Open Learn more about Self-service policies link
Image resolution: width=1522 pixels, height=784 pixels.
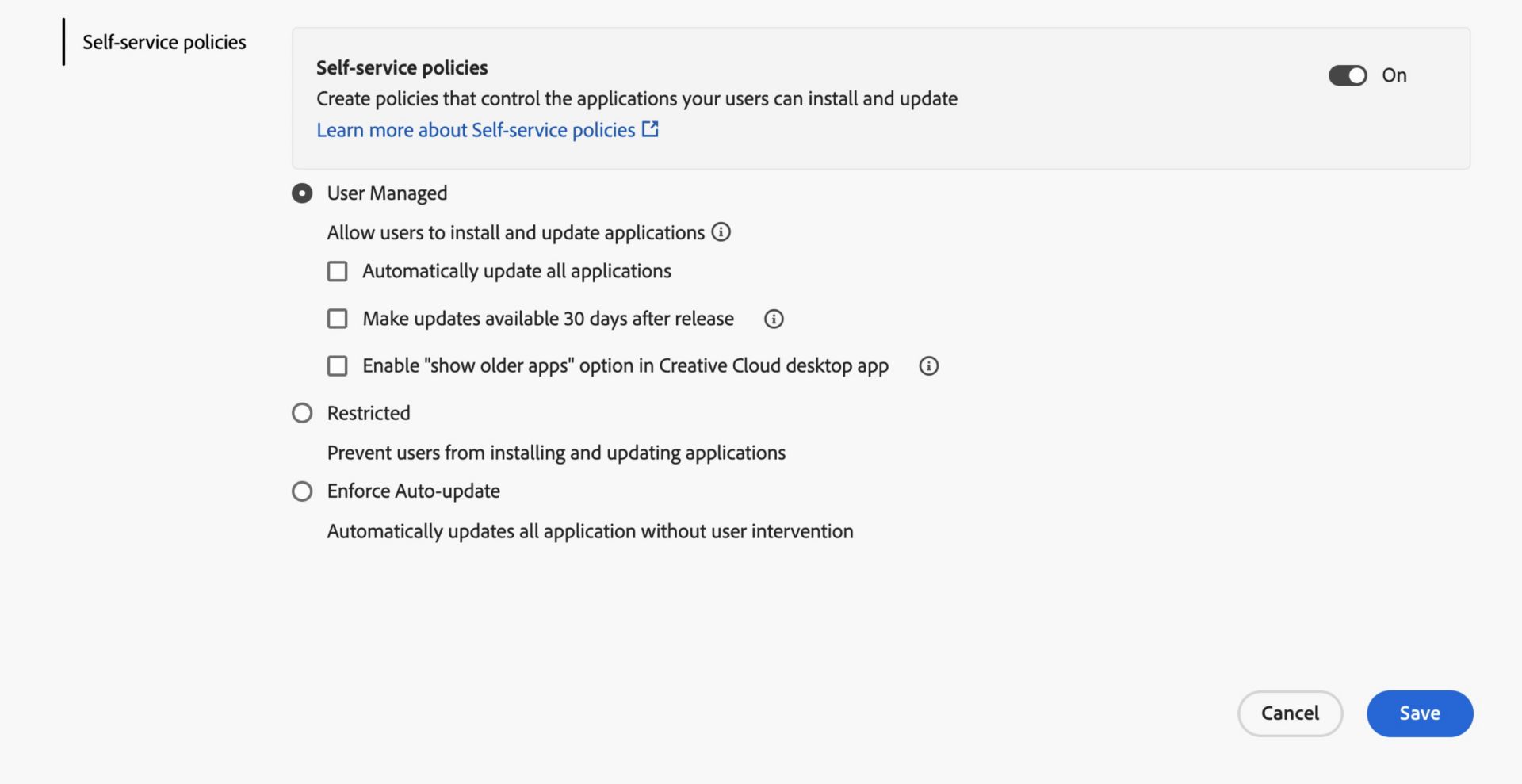pyautogui.click(x=476, y=130)
